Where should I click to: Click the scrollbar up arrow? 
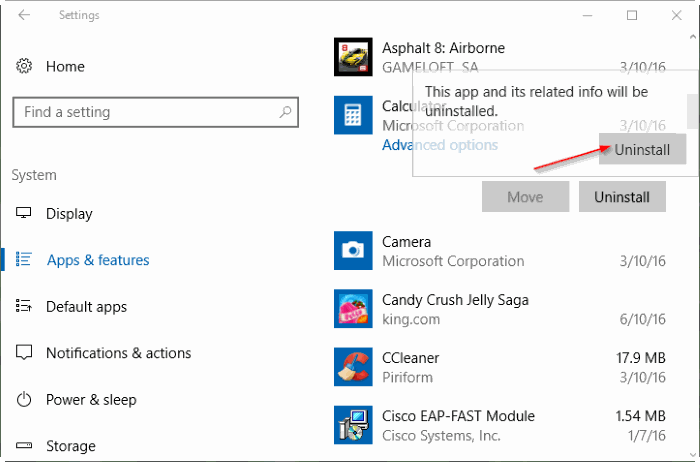click(692, 37)
